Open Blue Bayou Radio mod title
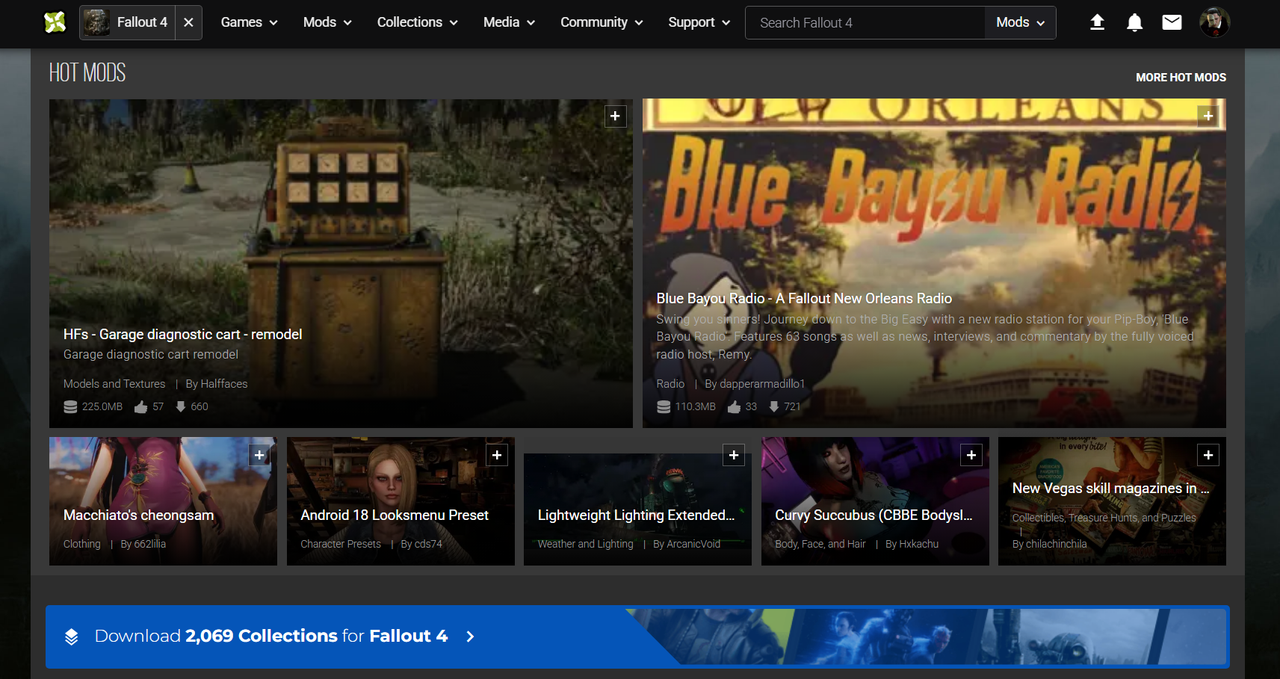1280x679 pixels. 804,298
